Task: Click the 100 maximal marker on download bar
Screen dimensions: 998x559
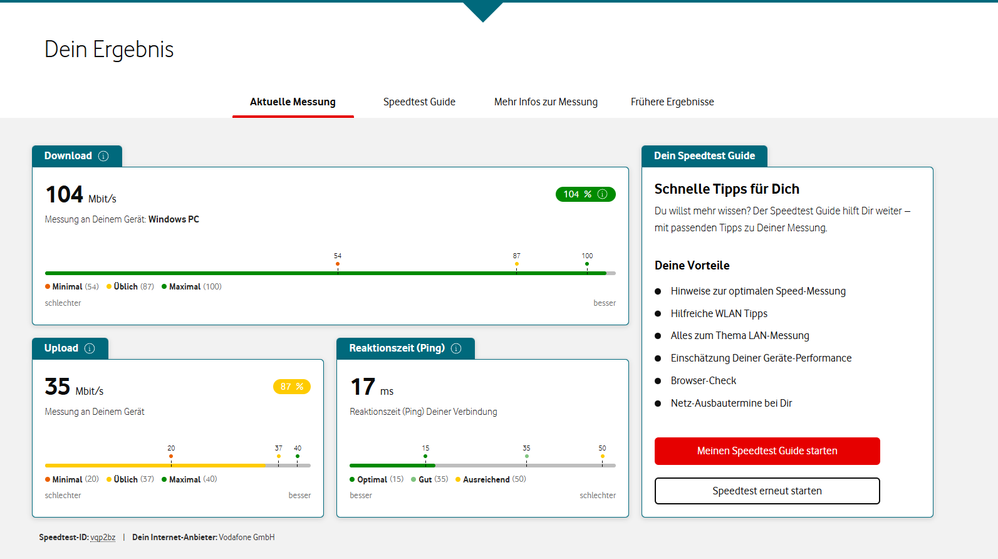Action: tap(587, 263)
